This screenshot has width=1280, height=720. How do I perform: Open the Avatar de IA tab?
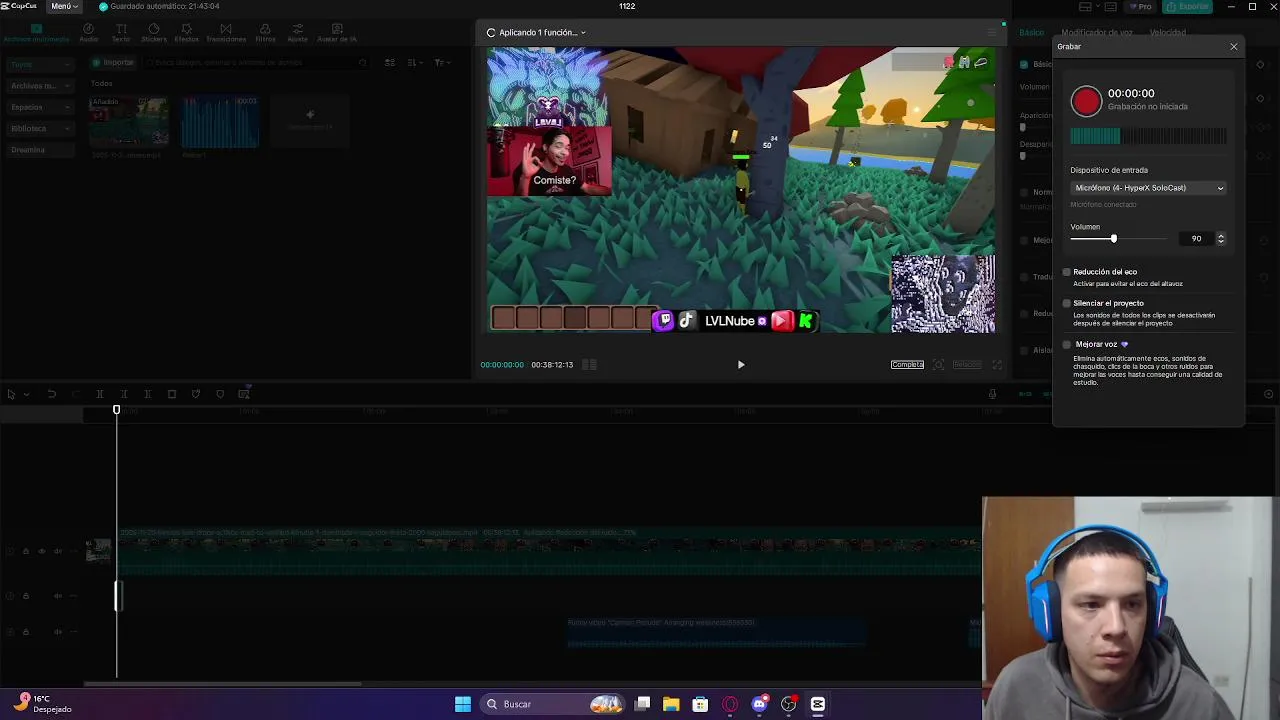click(337, 33)
